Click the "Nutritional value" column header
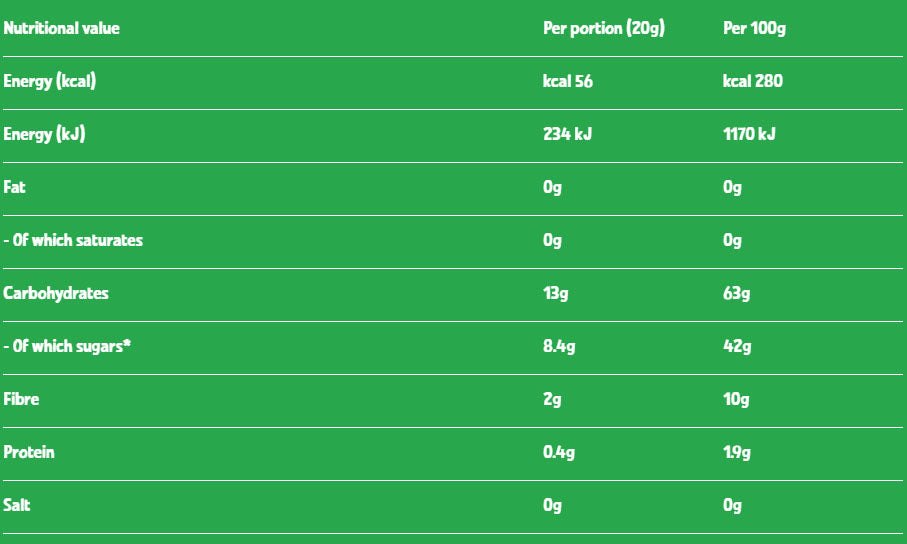The image size is (907, 544). point(61,29)
